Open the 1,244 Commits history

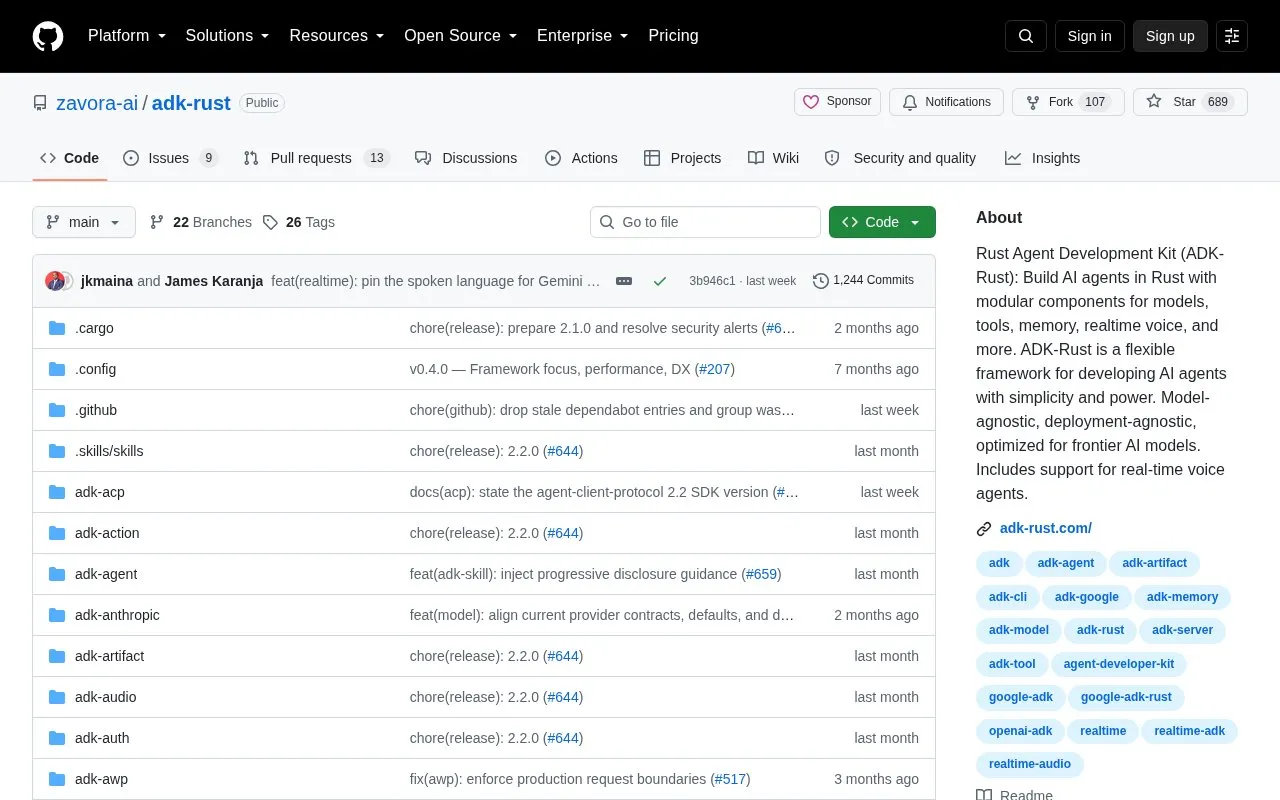[x=864, y=280]
